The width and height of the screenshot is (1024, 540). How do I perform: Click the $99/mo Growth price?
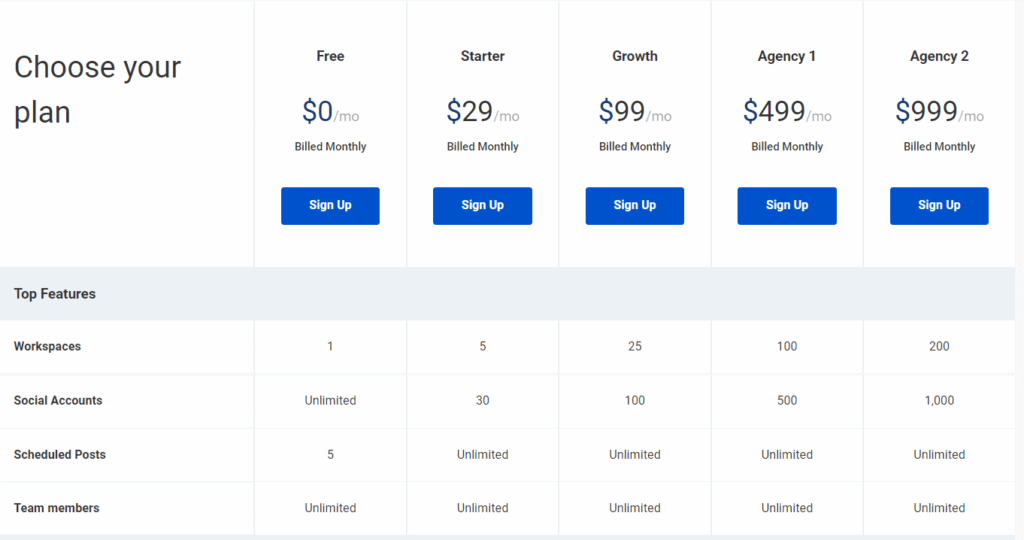tap(635, 112)
